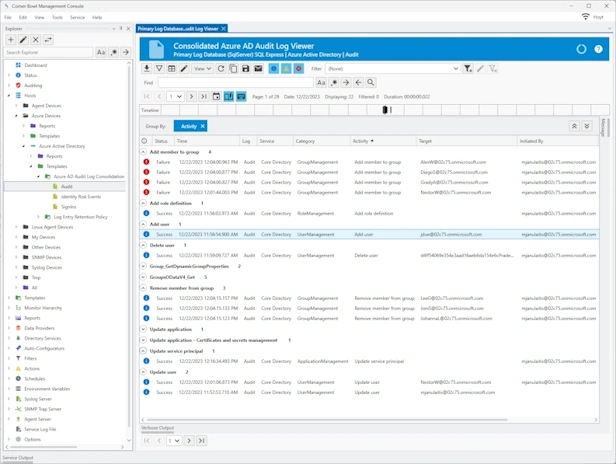Expand all groups with double down chevron
The image size is (616, 464).
tap(587, 126)
